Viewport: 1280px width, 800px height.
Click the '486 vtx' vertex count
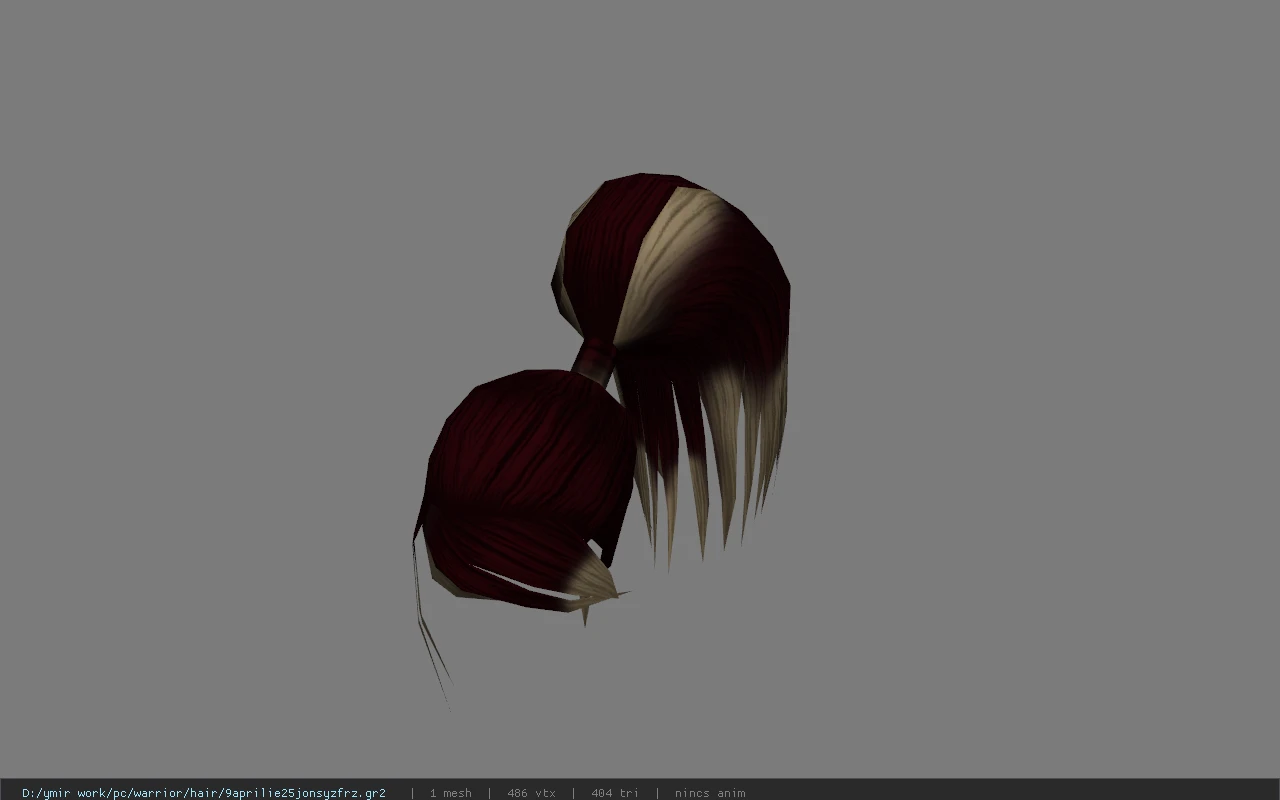(531, 793)
